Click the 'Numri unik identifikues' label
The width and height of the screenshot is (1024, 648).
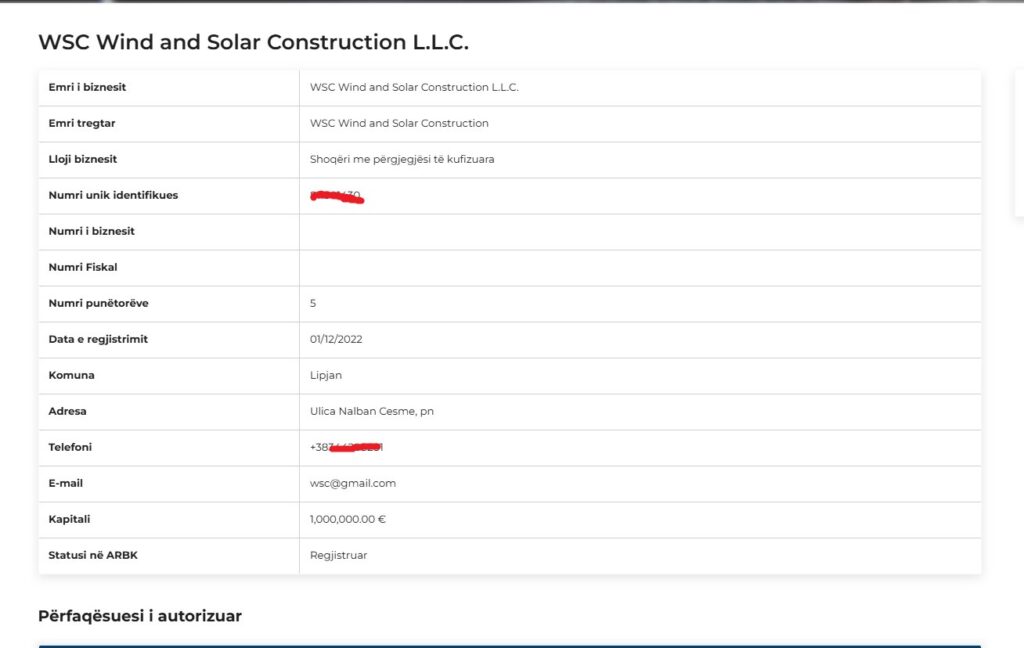click(x=113, y=195)
